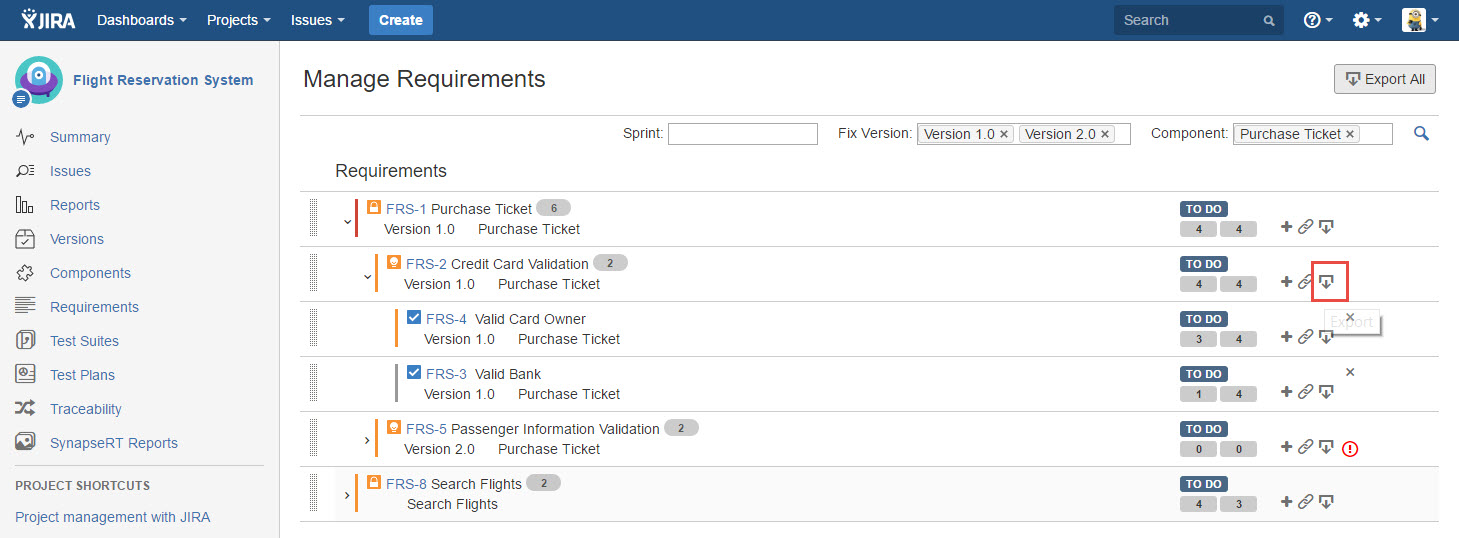The image size is (1459, 538).
Task: Open the Projects menu
Action: coord(238,20)
